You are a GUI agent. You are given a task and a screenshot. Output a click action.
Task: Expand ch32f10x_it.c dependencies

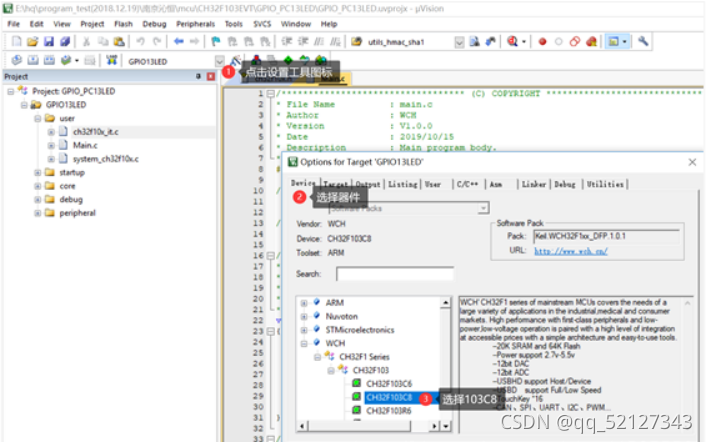coord(51,132)
